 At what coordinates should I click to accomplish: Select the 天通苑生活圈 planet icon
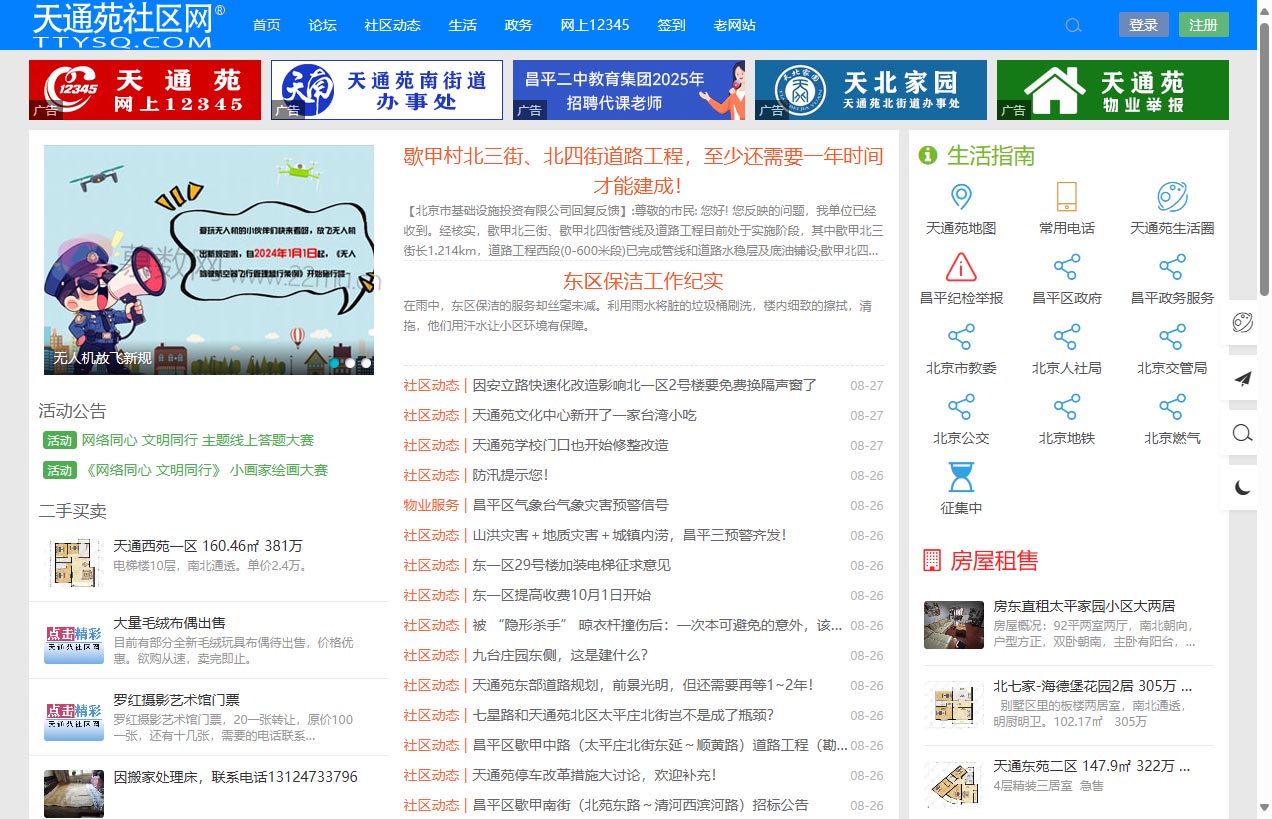pos(1172,197)
